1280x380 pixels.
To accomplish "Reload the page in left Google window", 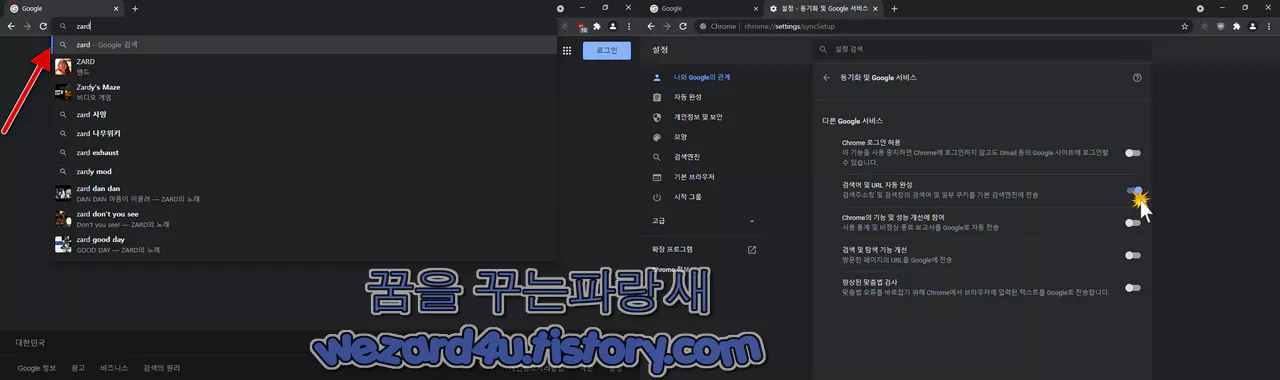I will click(43, 26).
